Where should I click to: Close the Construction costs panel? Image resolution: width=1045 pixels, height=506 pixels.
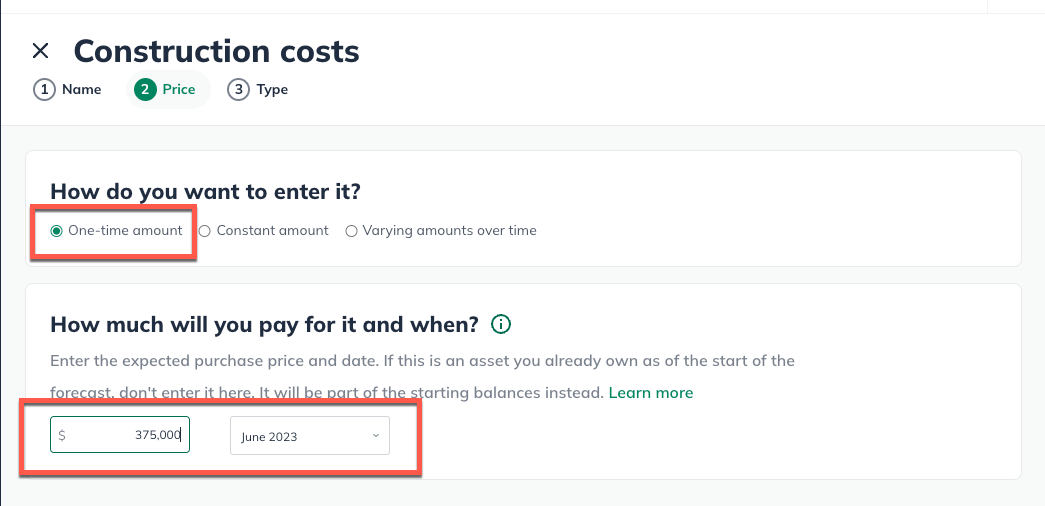[x=41, y=51]
